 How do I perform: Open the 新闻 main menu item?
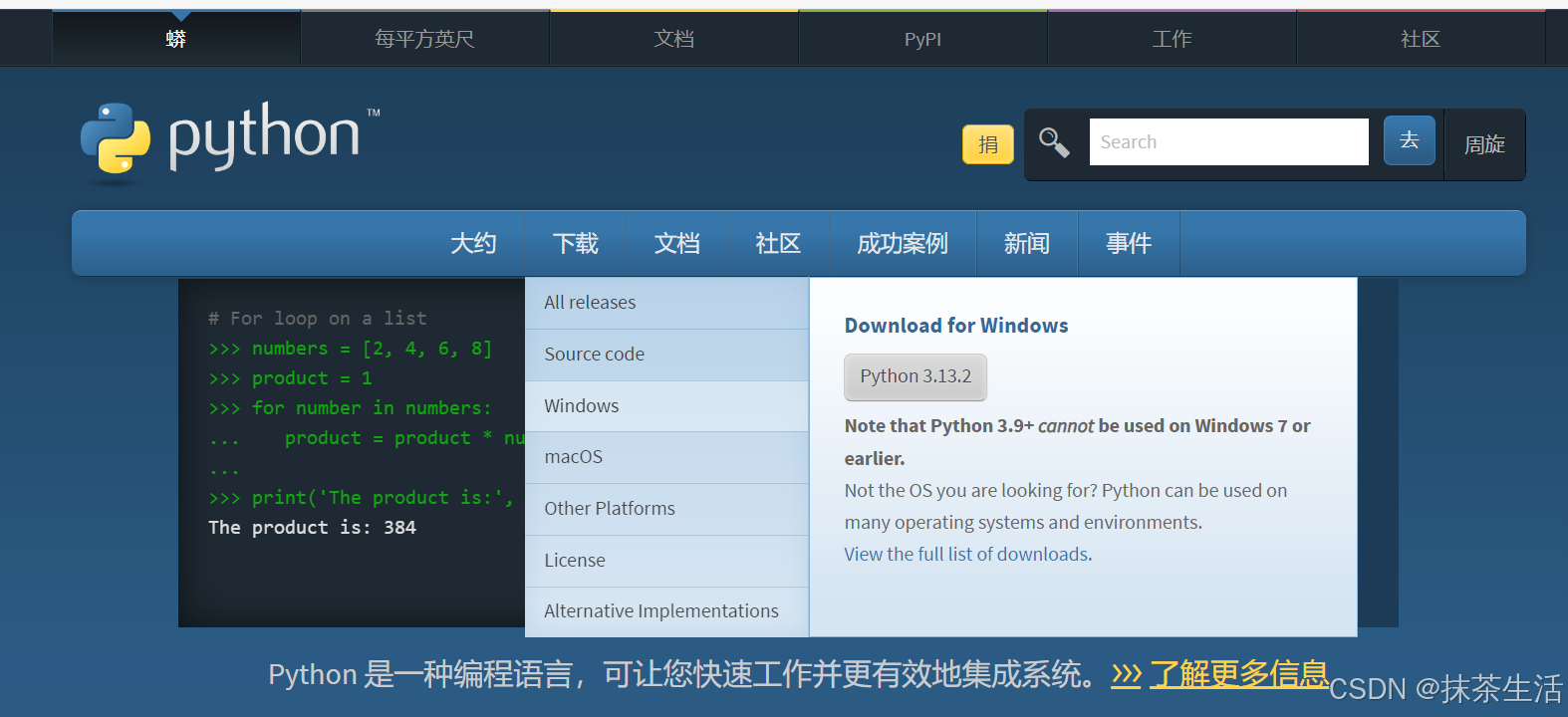point(1027,243)
